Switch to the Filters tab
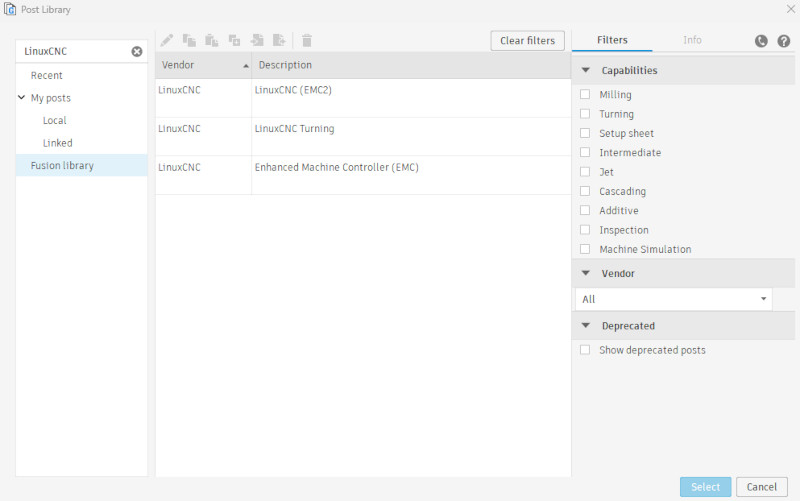The width and height of the screenshot is (800, 501). [x=612, y=40]
